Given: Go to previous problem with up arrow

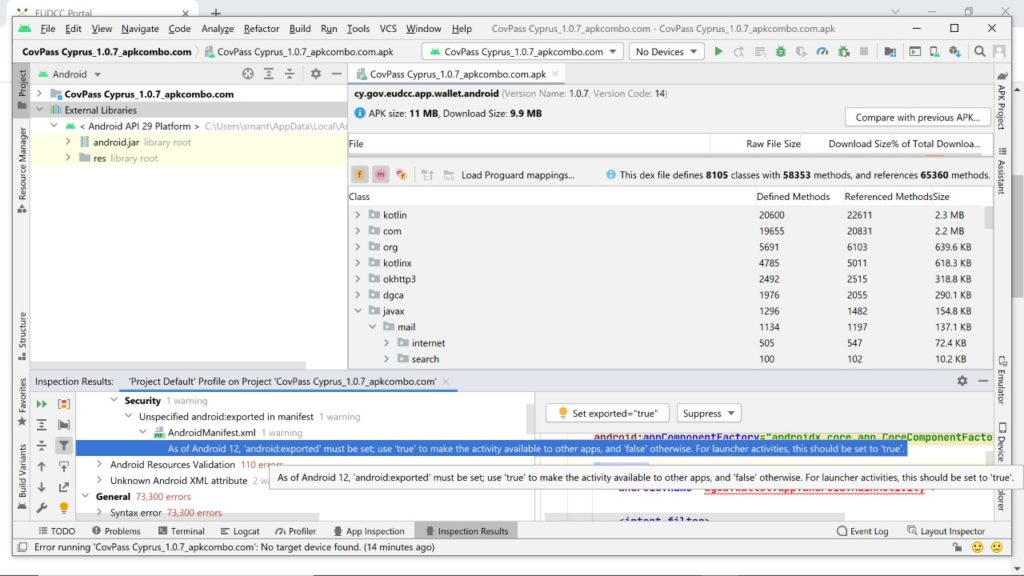Looking at the screenshot, I should [42, 467].
